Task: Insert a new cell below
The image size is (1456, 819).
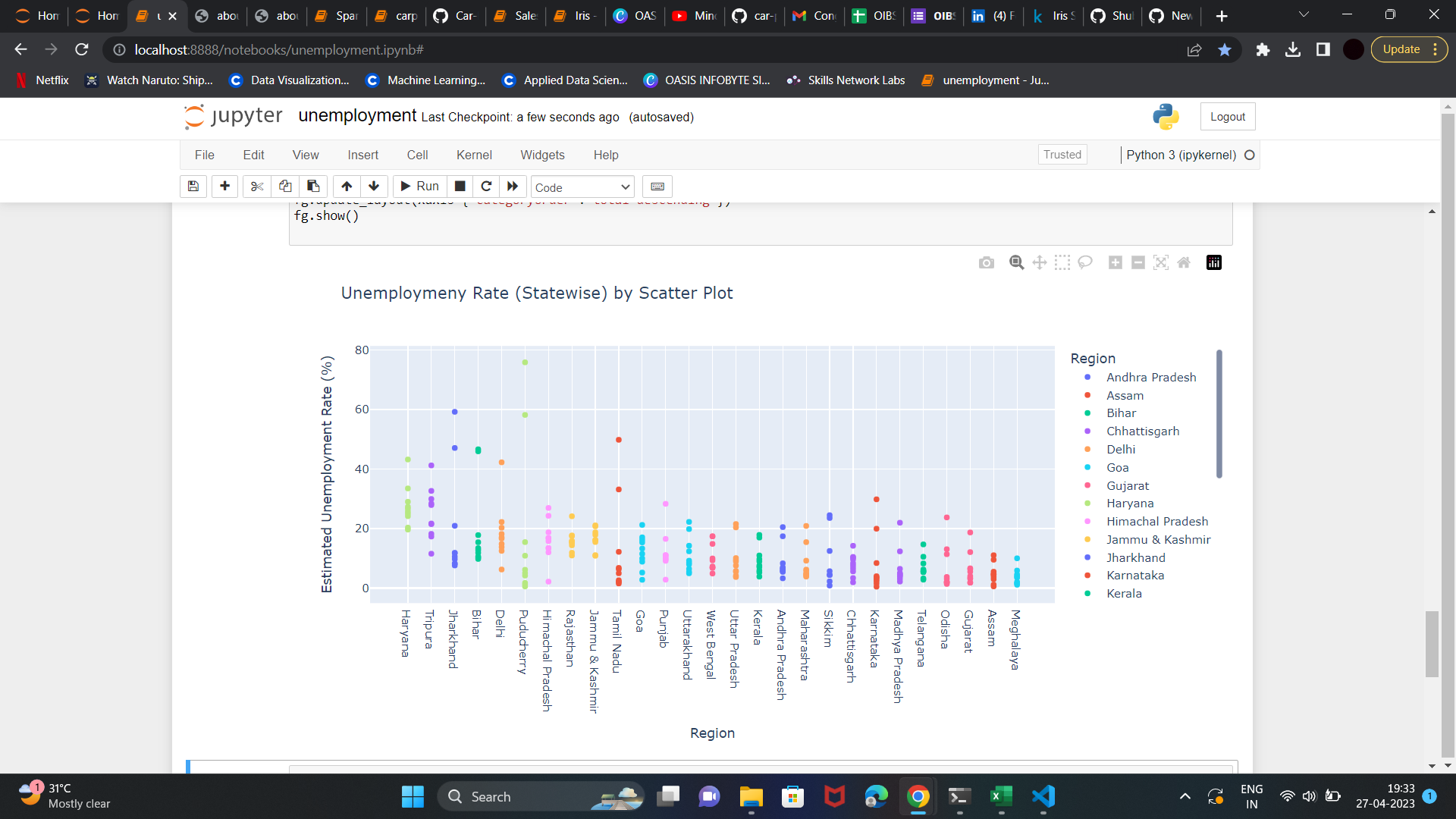Action: pos(224,187)
